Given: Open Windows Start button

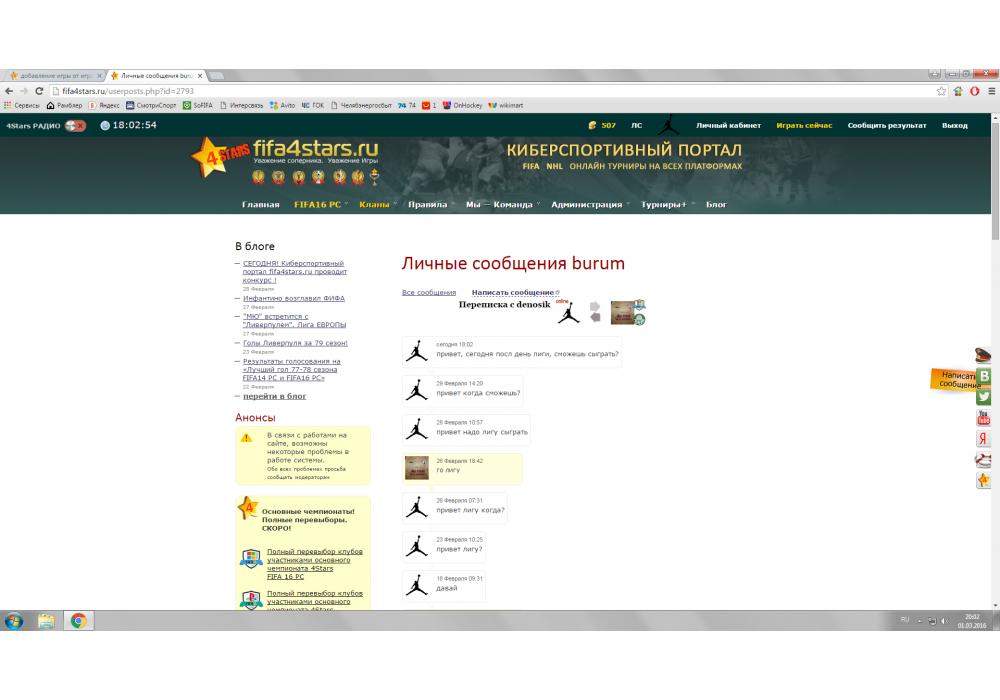Looking at the screenshot, I should (x=13, y=621).
